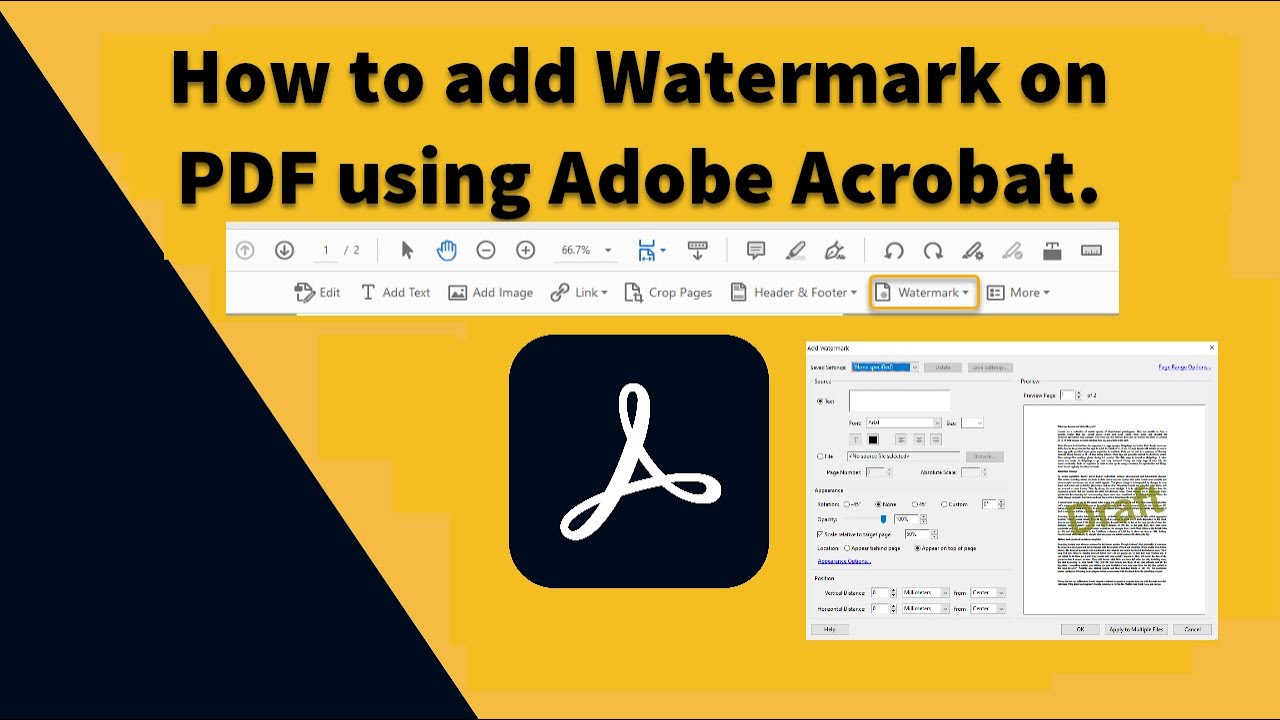
Task: Open the font Size dropdown
Action: tap(973, 423)
